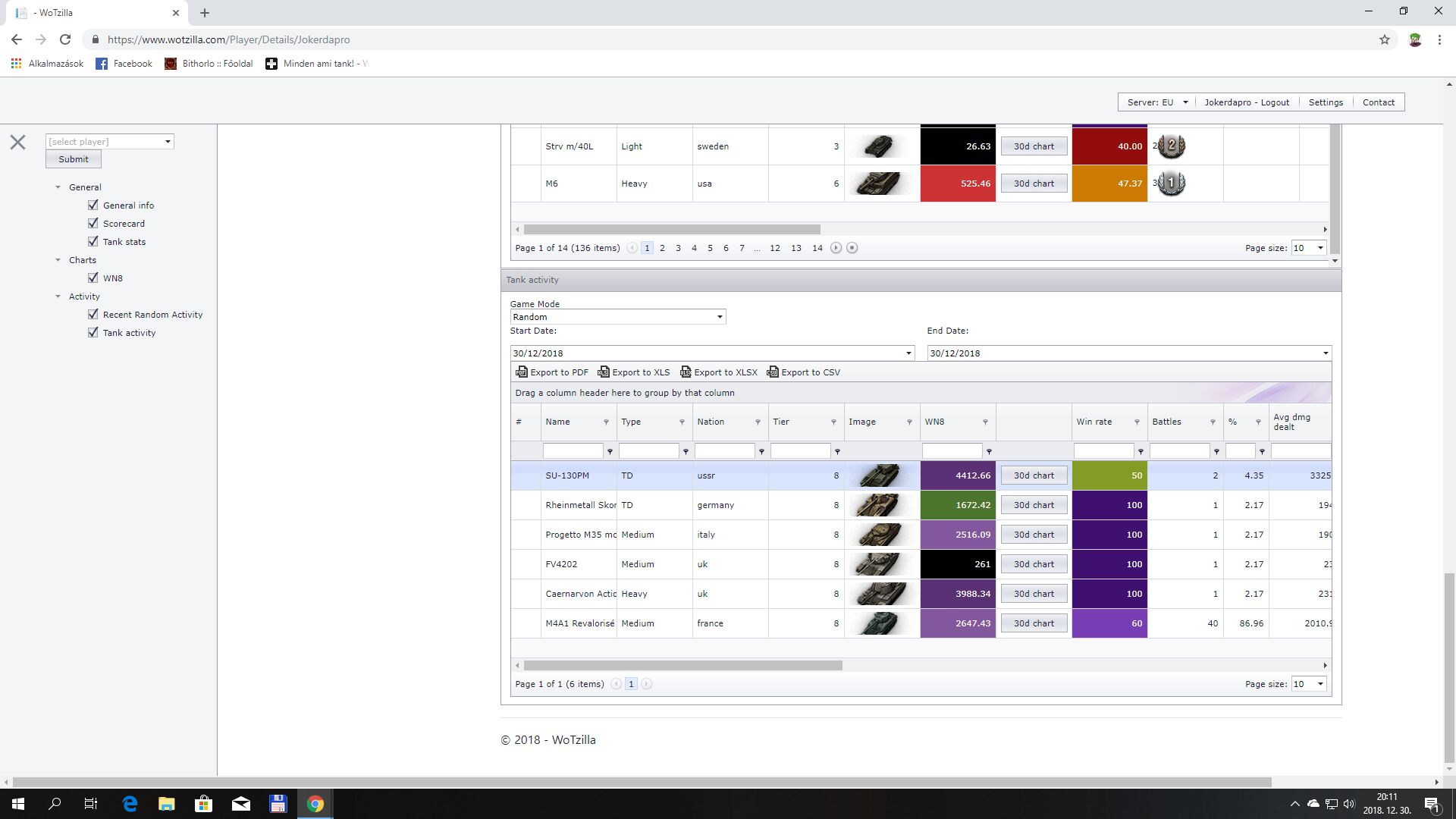Open Chrome menu three dots
Image resolution: width=1456 pixels, height=819 pixels.
(1439, 39)
